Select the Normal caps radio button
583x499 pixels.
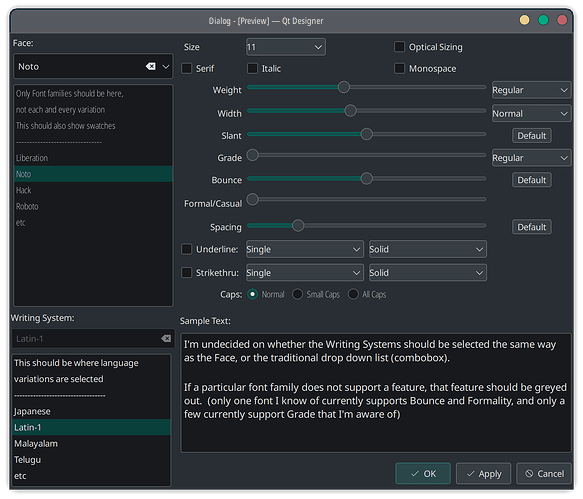252,294
